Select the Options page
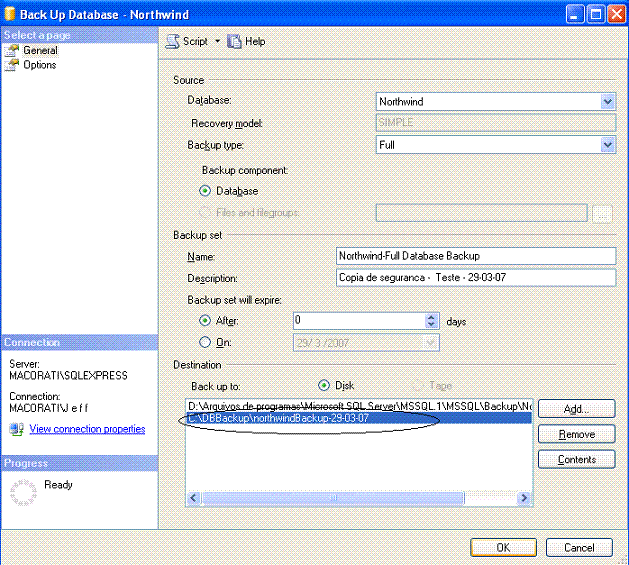The image size is (629, 565). [39, 65]
